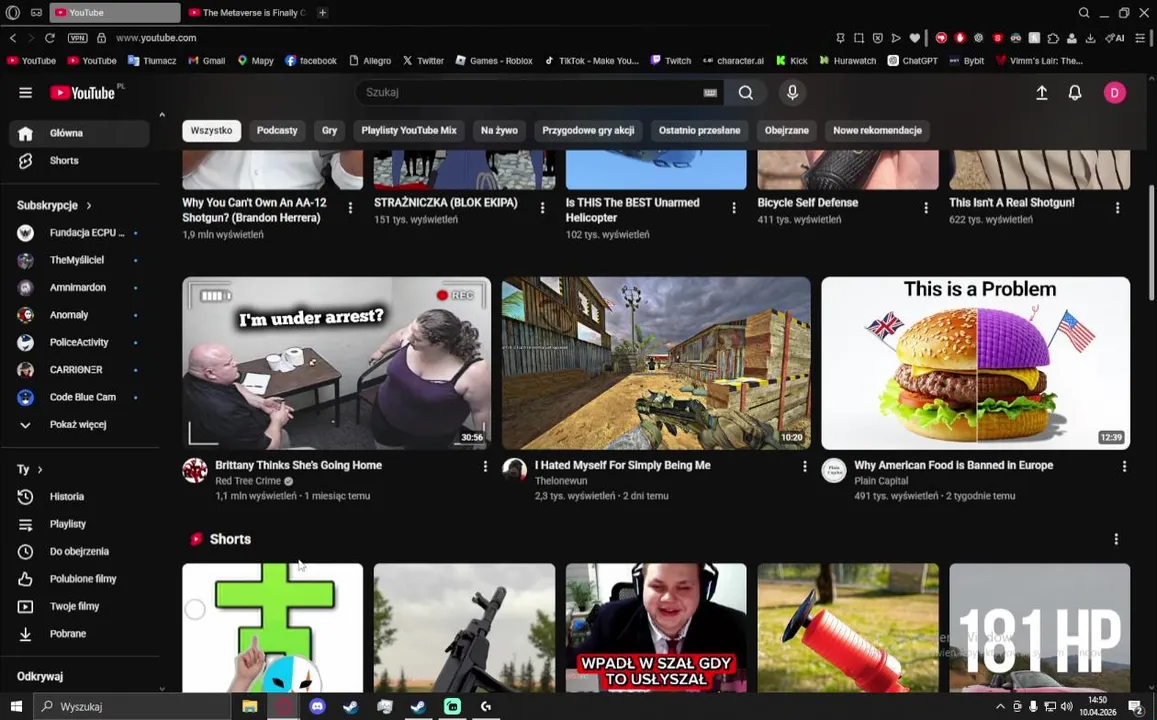
Task: Open the account avatar menu
Action: click(1114, 92)
